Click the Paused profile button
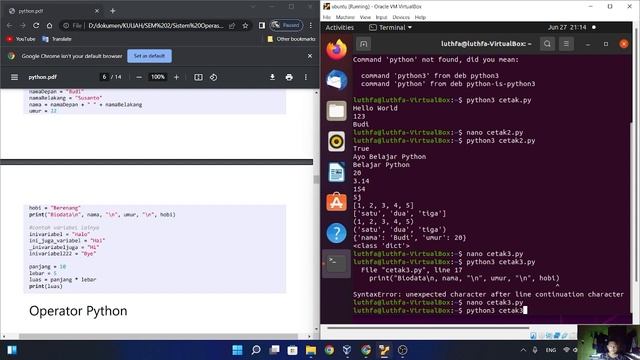Viewport: 640px width, 360px height. pos(286,25)
